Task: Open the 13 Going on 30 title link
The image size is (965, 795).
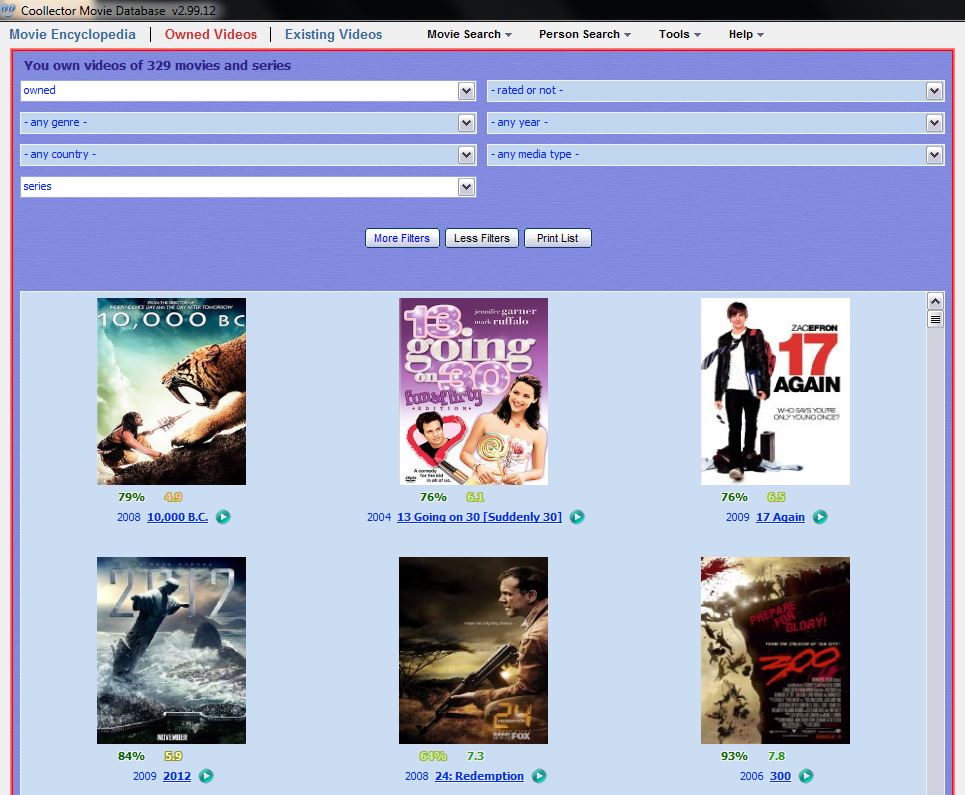Action: (479, 517)
